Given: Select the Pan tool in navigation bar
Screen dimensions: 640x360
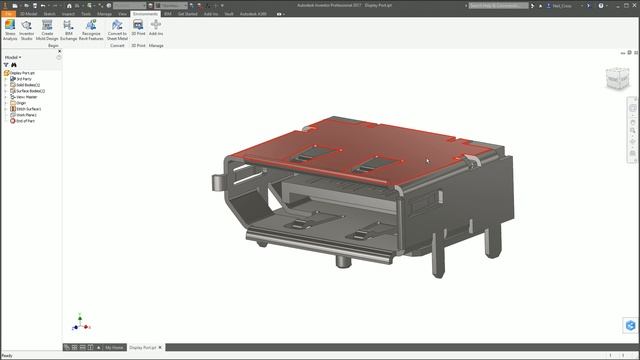Looking at the screenshot, I should pyautogui.click(x=633, y=122).
